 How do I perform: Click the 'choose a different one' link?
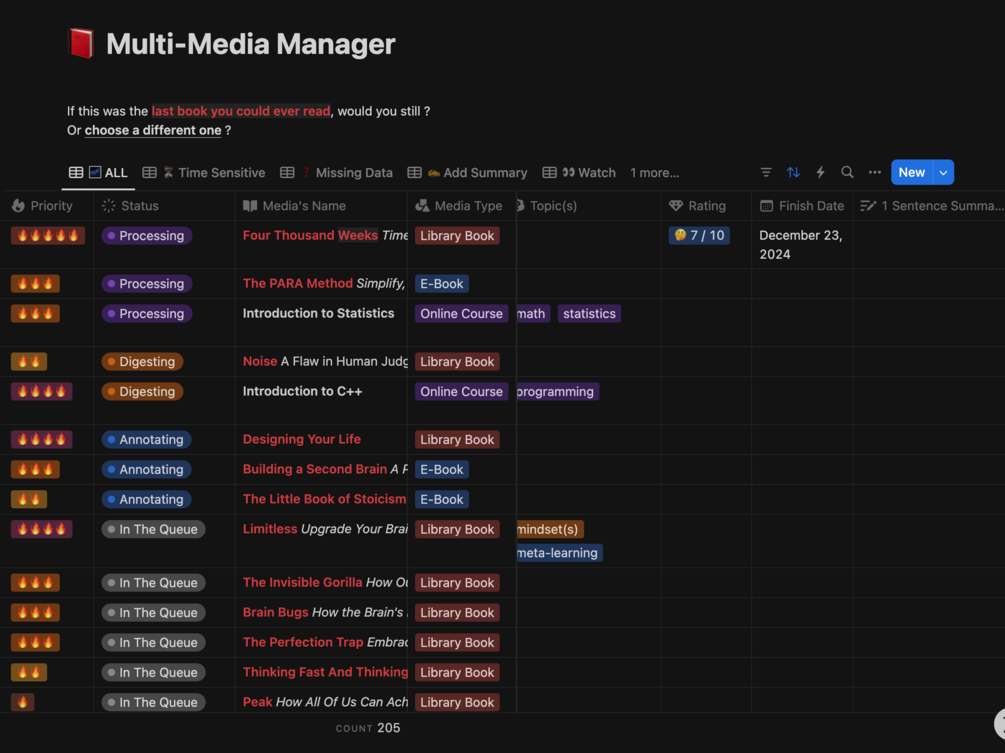(x=153, y=130)
